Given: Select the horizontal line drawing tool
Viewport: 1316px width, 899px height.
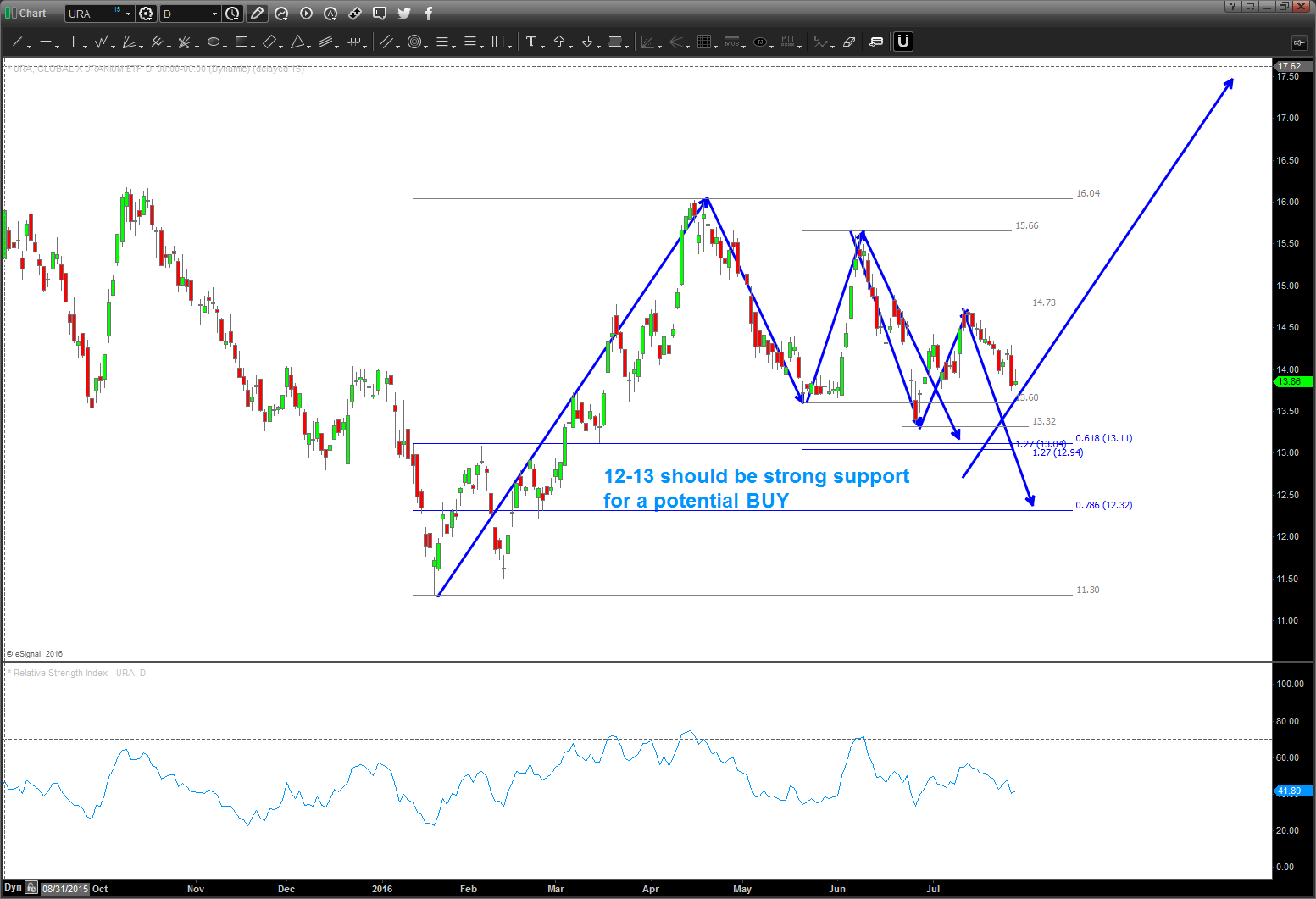Looking at the screenshot, I should point(47,42).
